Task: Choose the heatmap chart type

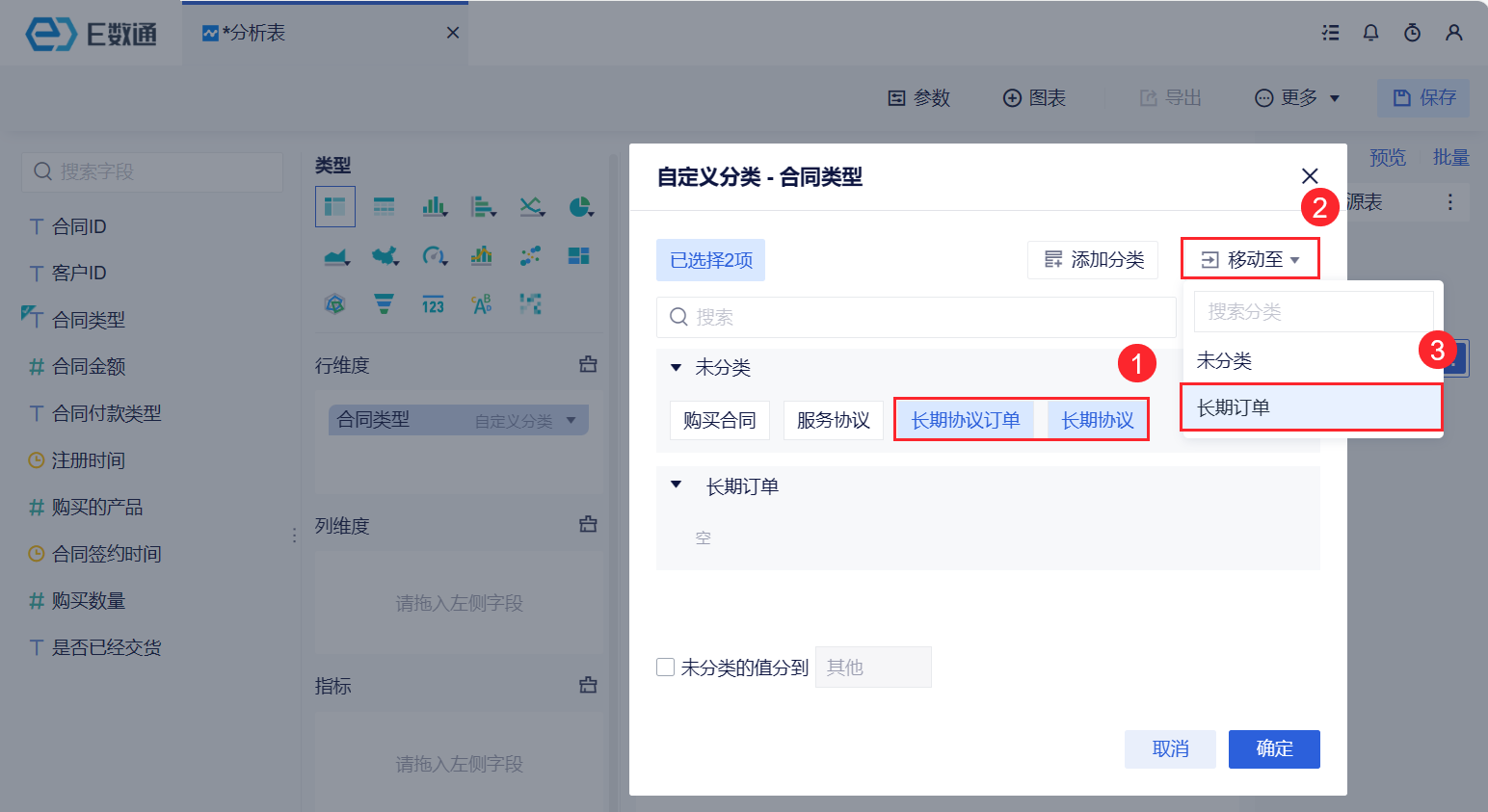Action: pos(530,304)
